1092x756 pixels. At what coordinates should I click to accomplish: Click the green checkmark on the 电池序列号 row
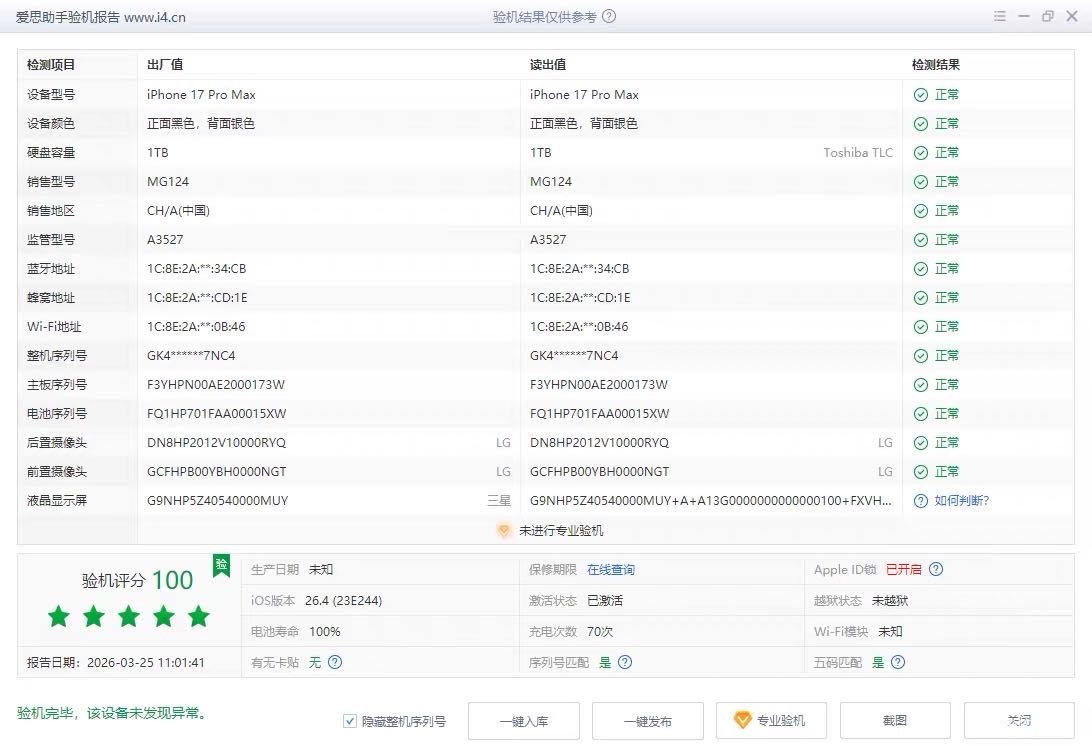coord(920,413)
